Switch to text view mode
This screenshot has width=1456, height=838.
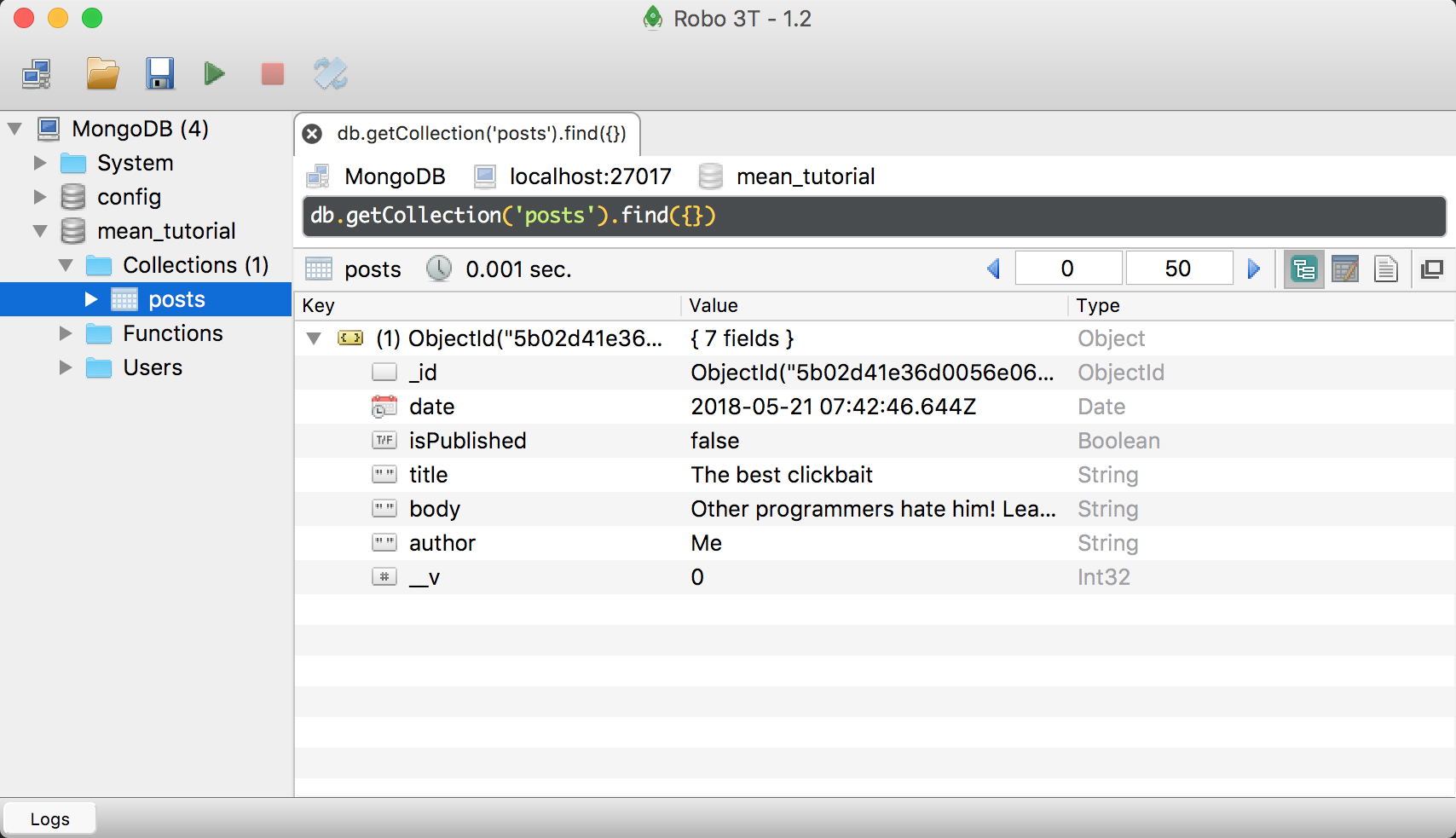(x=1386, y=269)
